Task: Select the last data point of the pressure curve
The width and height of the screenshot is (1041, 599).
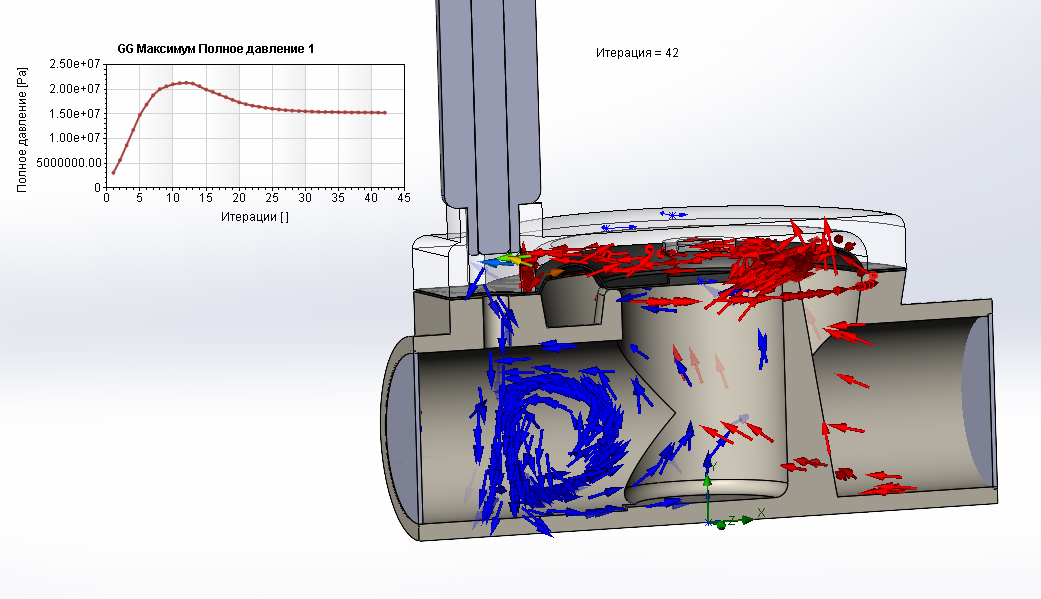Action: point(384,113)
